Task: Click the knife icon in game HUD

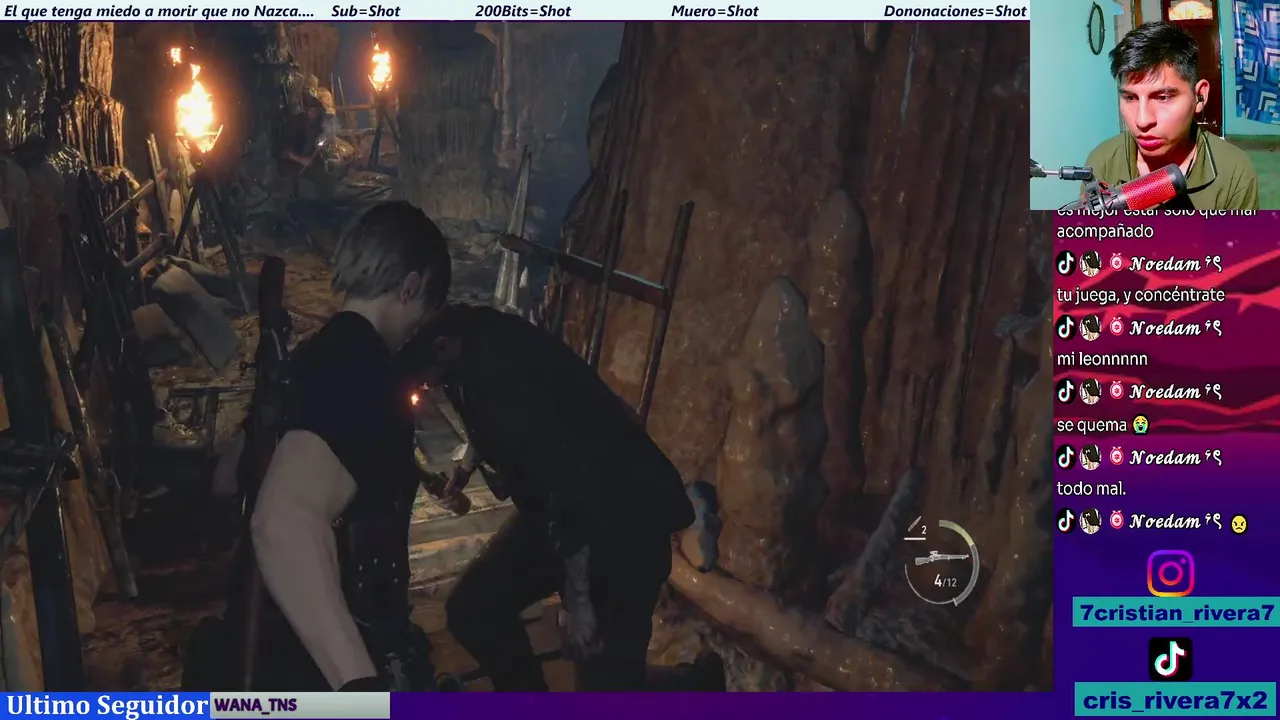Action: coord(914,527)
